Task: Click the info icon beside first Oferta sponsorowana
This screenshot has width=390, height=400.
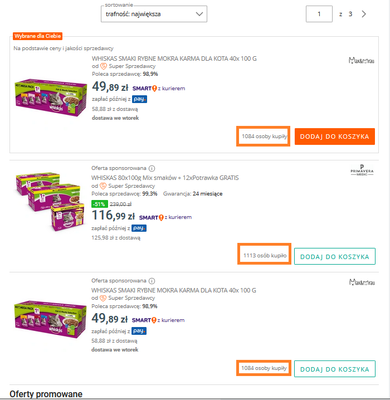Action: [x=152, y=168]
